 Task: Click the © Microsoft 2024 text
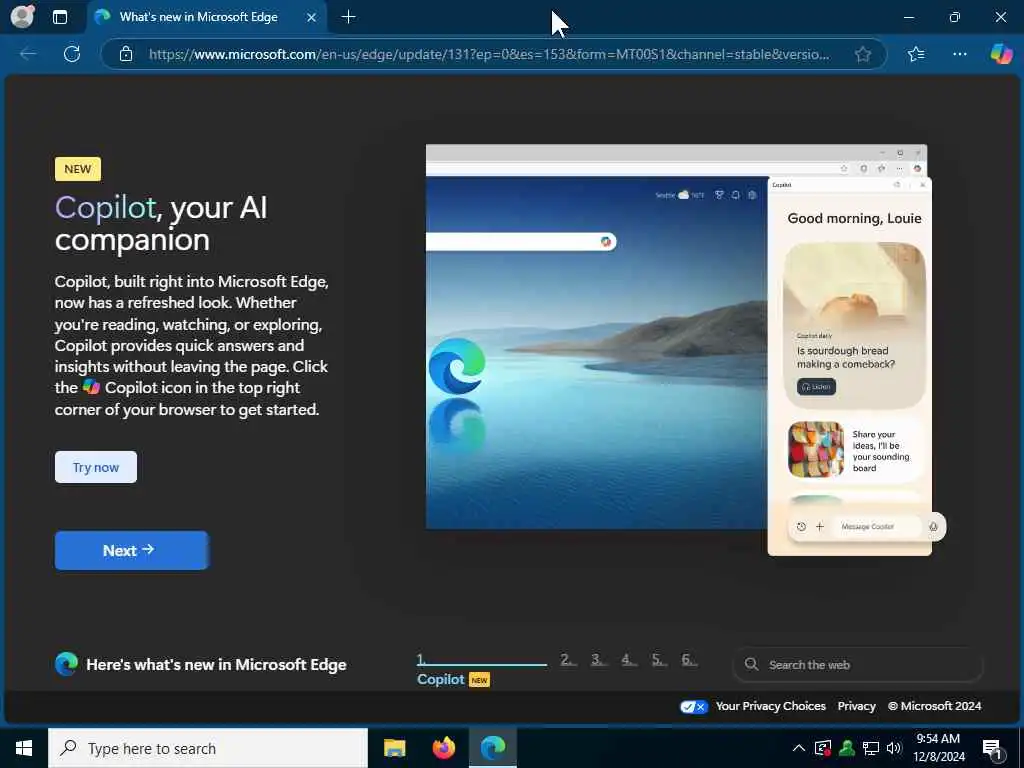tap(934, 706)
